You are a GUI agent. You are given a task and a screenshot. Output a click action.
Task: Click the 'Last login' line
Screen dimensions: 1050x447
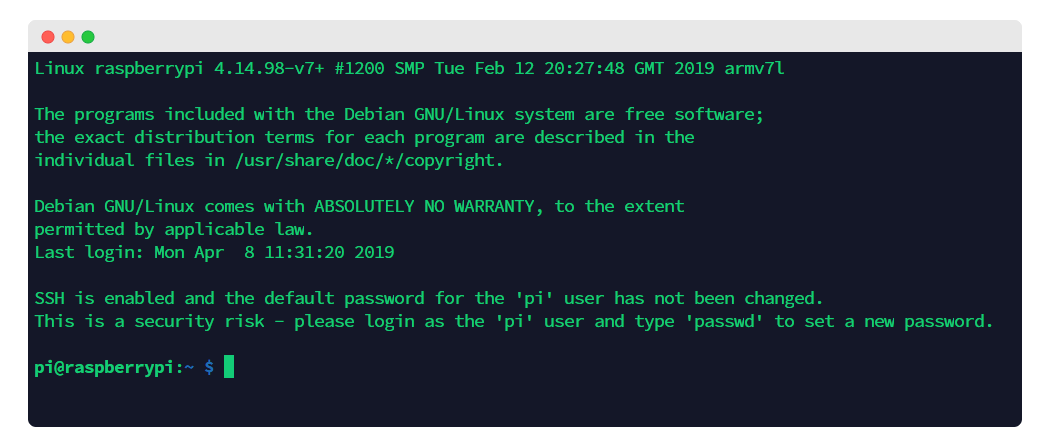point(214,252)
